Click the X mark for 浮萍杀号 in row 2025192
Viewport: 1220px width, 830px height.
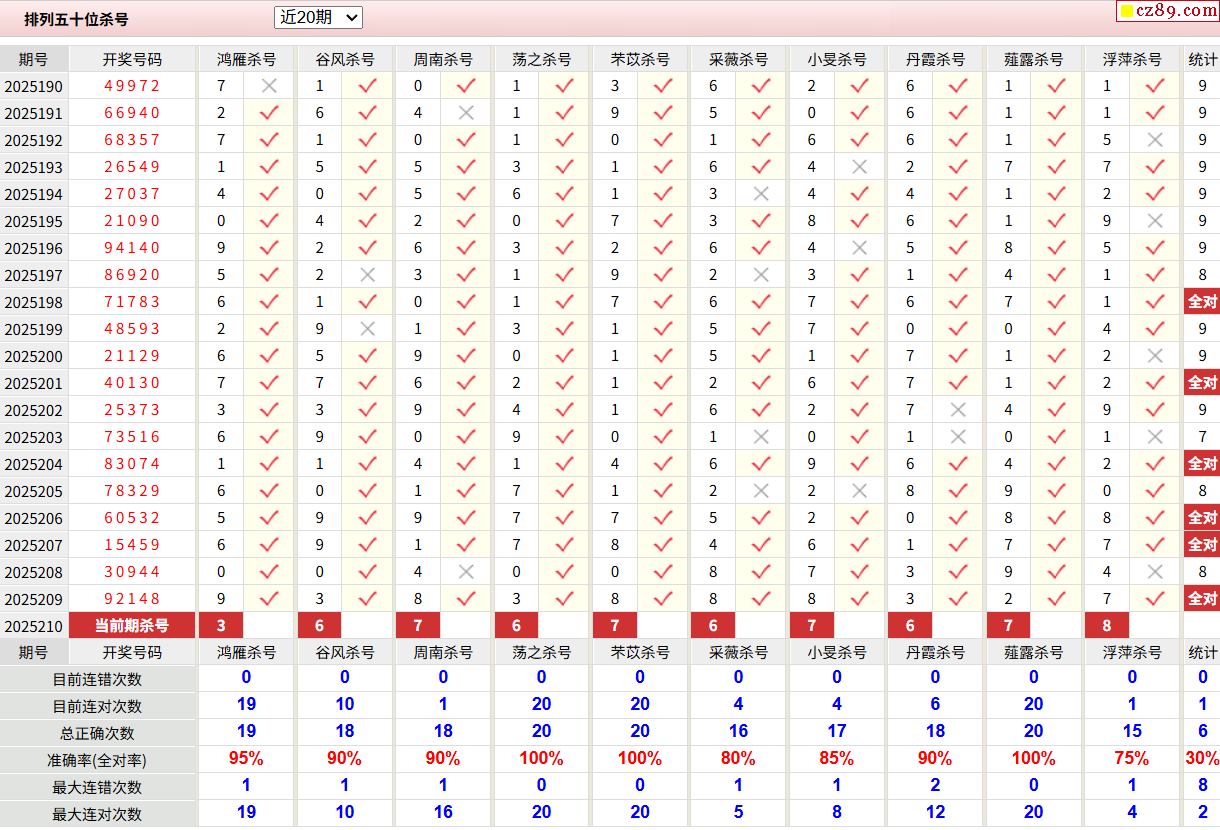(x=1155, y=140)
